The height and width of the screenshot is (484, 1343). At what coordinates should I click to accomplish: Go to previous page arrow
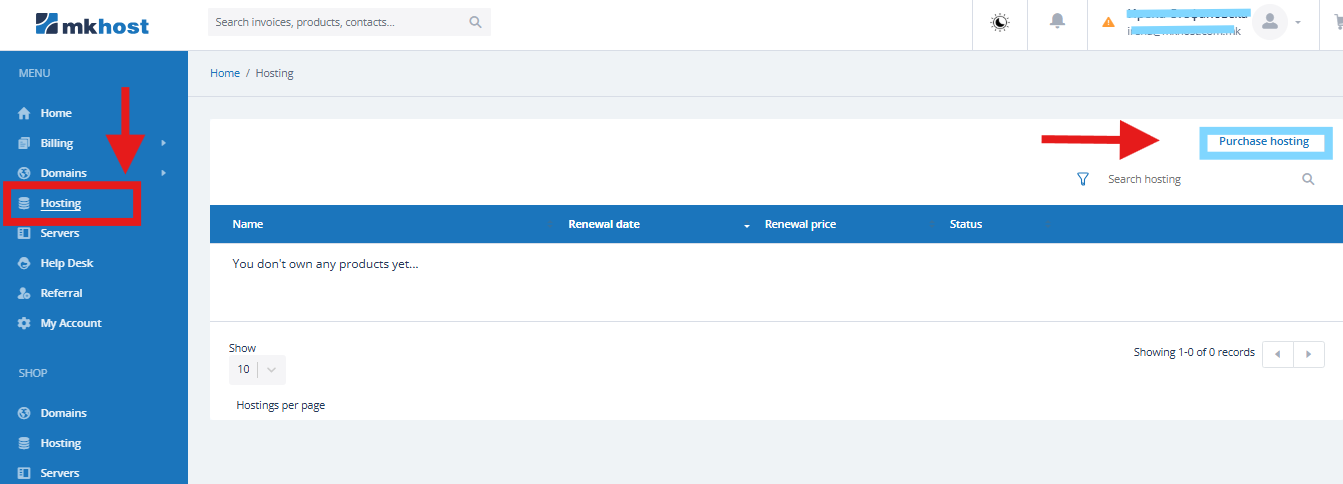1278,355
